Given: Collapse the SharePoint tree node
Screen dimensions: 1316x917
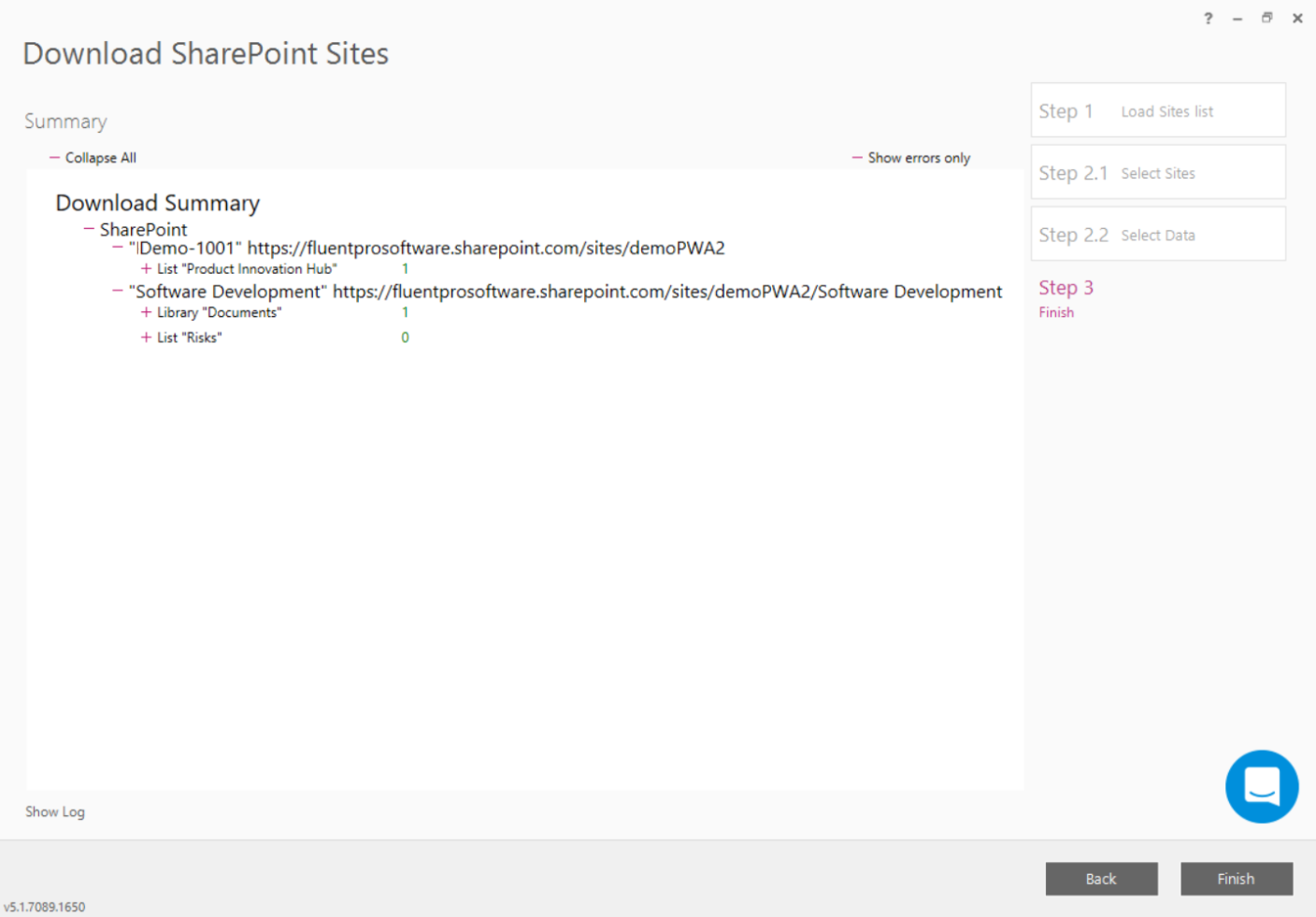Looking at the screenshot, I should pos(89,229).
